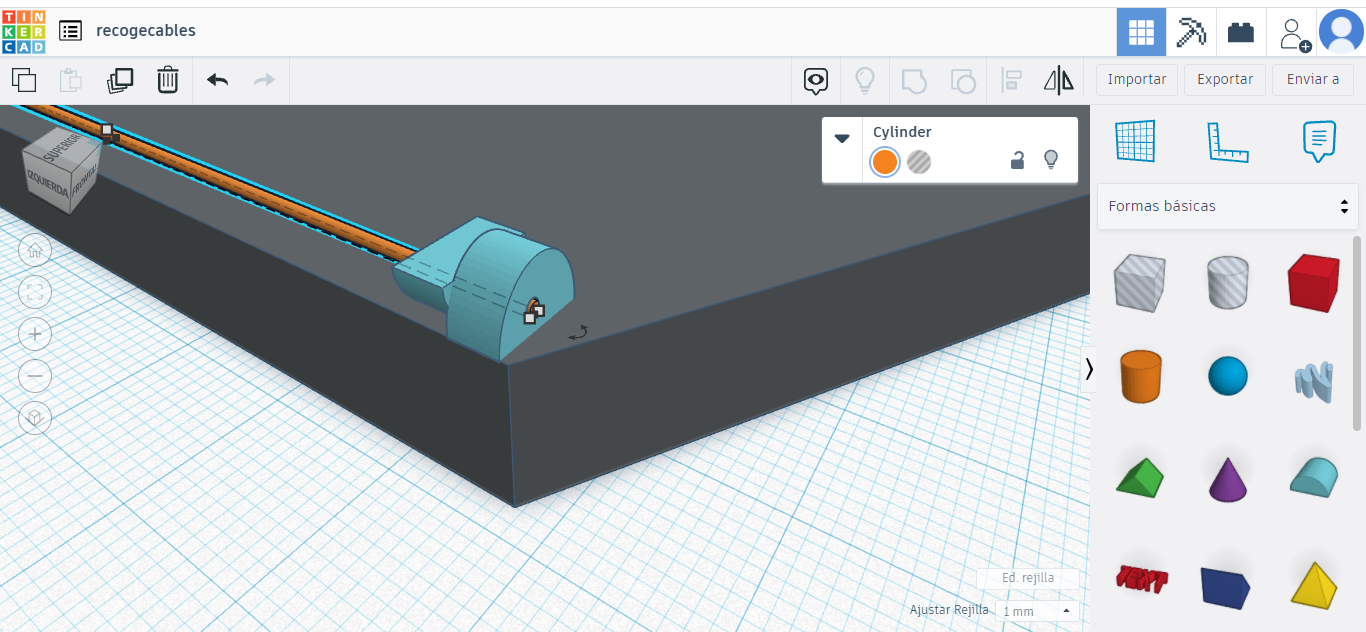Click the Importar button
The width and height of the screenshot is (1366, 632).
(1137, 80)
